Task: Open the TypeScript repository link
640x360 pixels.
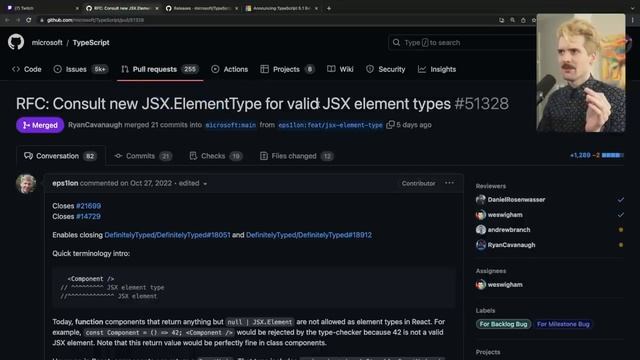Action: pyautogui.click(x=91, y=42)
